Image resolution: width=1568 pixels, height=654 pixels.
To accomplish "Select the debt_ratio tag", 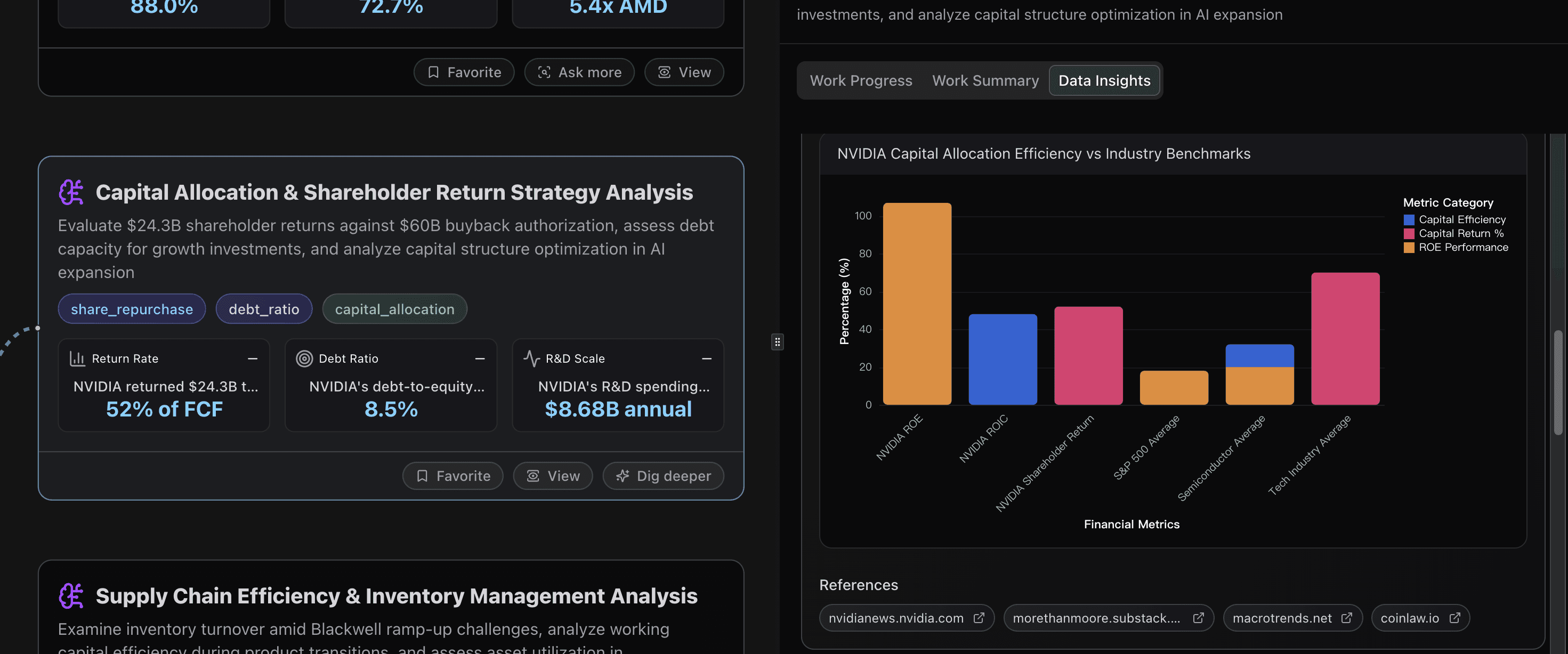I will 264,309.
